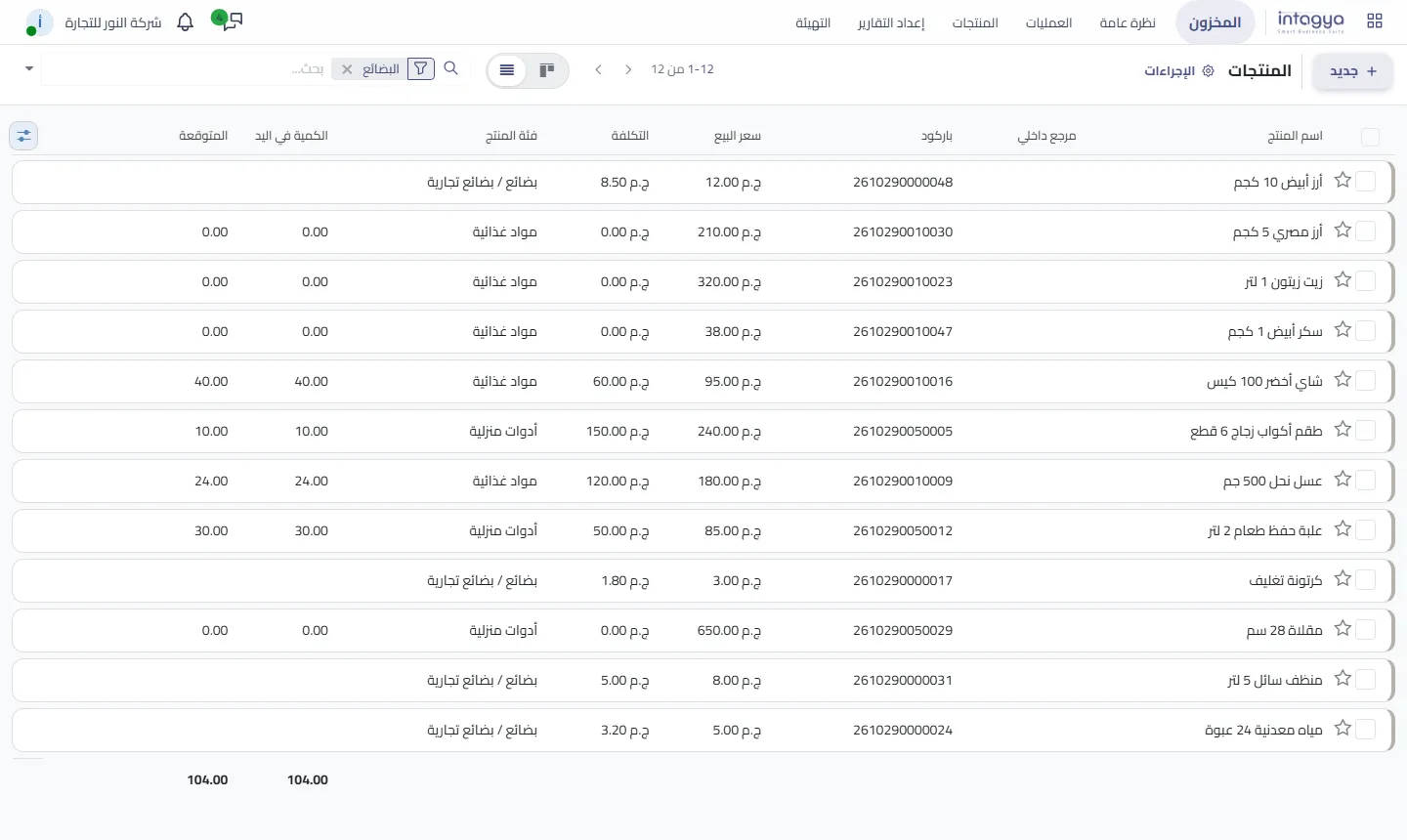Open the إعداد التقارير menu
Image resolution: width=1407 pixels, height=840 pixels.
tap(891, 22)
